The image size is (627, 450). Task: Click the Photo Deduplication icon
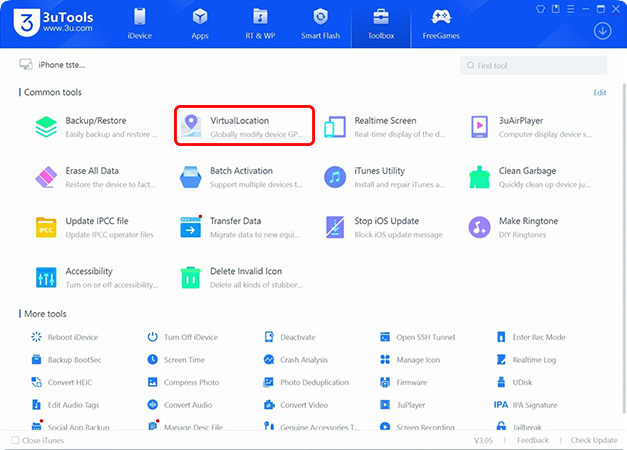268,382
